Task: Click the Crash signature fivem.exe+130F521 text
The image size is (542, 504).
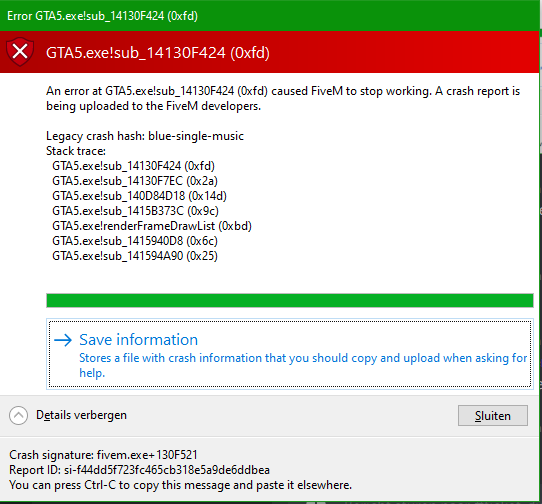Action: (x=103, y=455)
